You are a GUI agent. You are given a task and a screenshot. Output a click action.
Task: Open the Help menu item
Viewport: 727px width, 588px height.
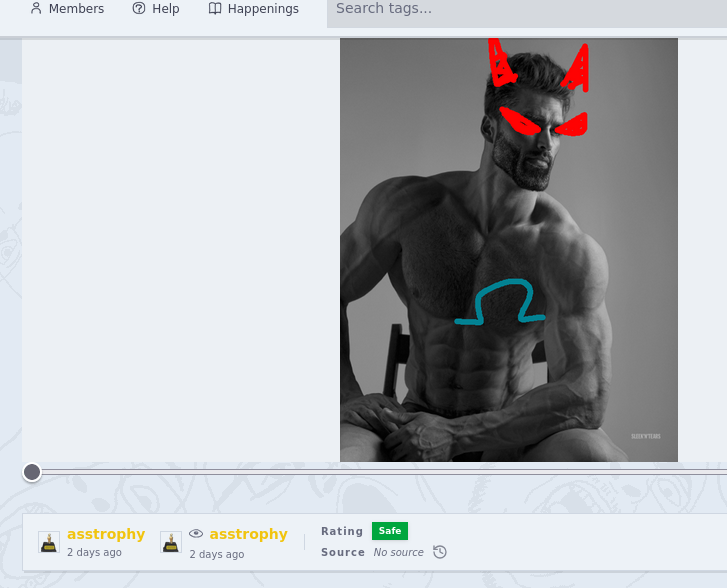(156, 8)
